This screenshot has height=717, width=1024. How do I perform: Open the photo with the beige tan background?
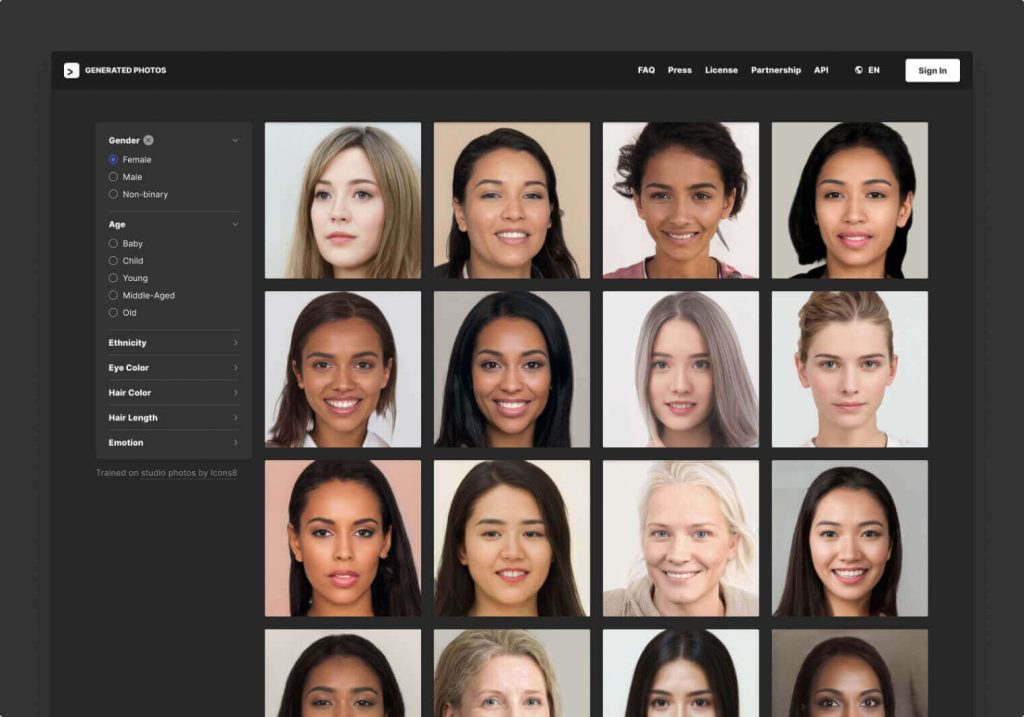(511, 200)
